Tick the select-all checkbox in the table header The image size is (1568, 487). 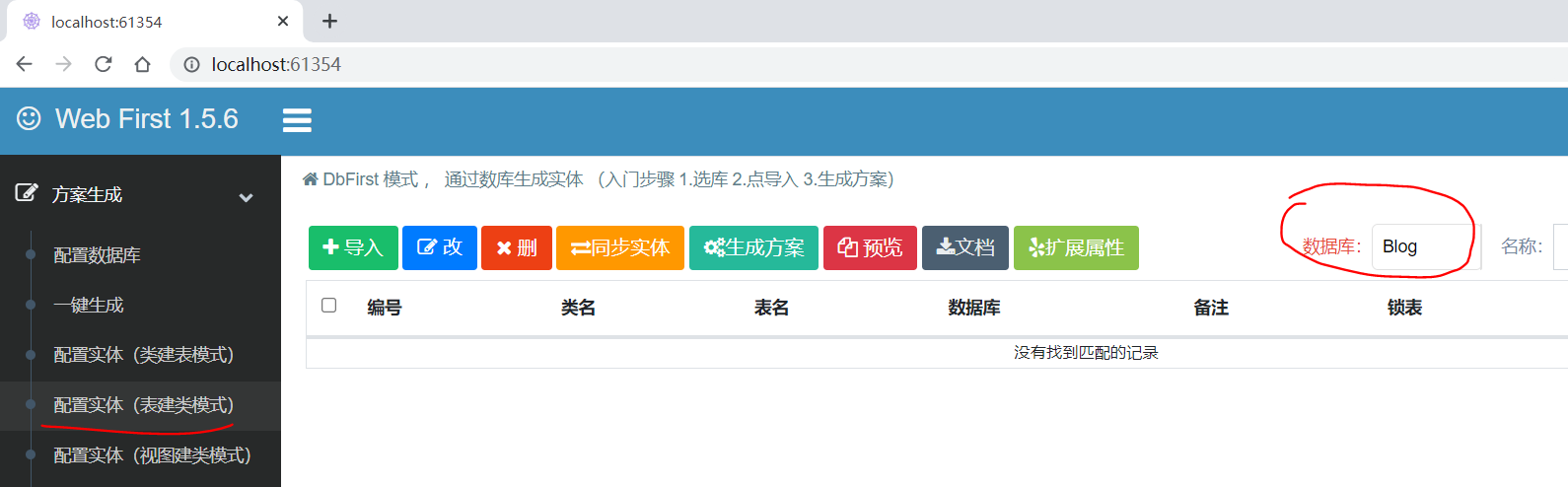[x=329, y=306]
